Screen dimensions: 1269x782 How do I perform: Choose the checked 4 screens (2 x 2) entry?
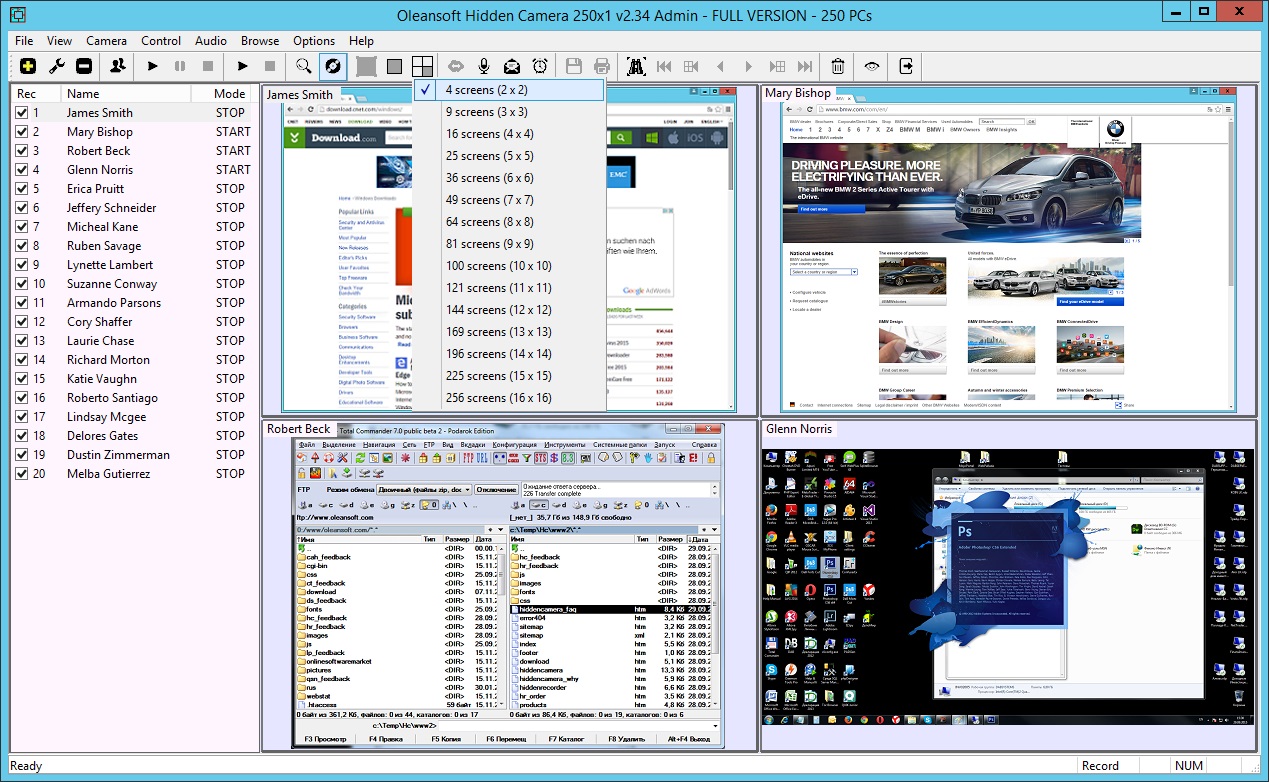(x=510, y=90)
